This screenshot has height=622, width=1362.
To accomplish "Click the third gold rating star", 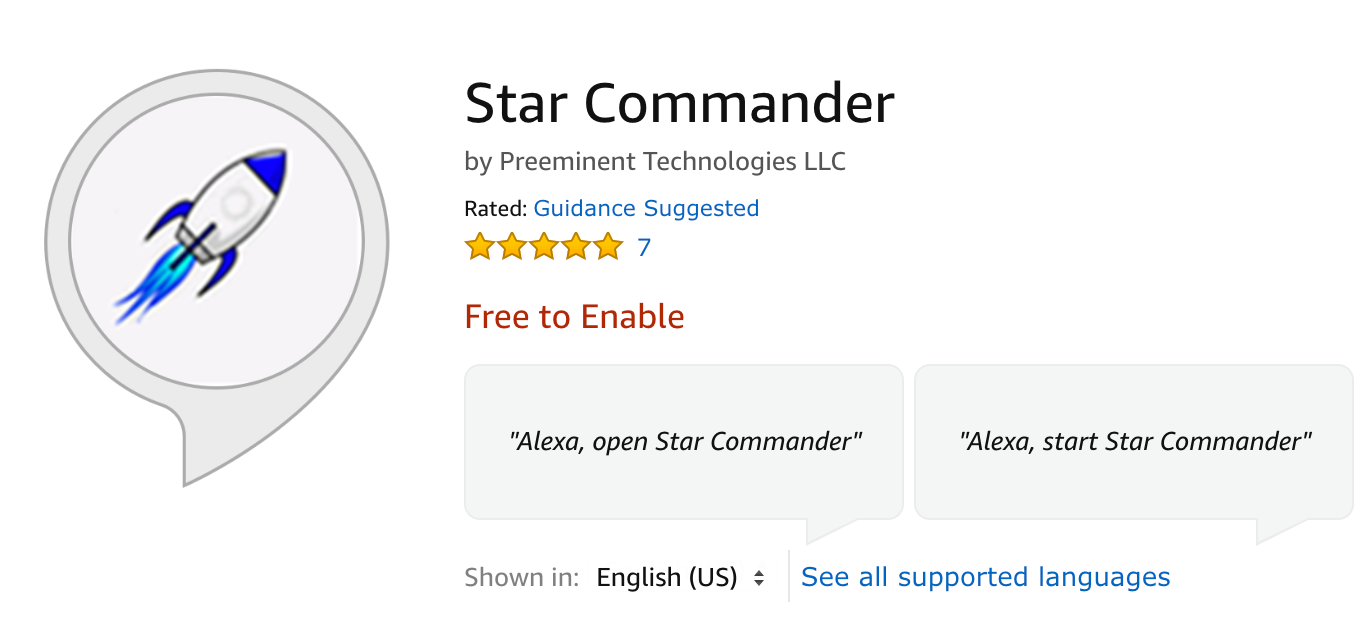I will (544, 247).
